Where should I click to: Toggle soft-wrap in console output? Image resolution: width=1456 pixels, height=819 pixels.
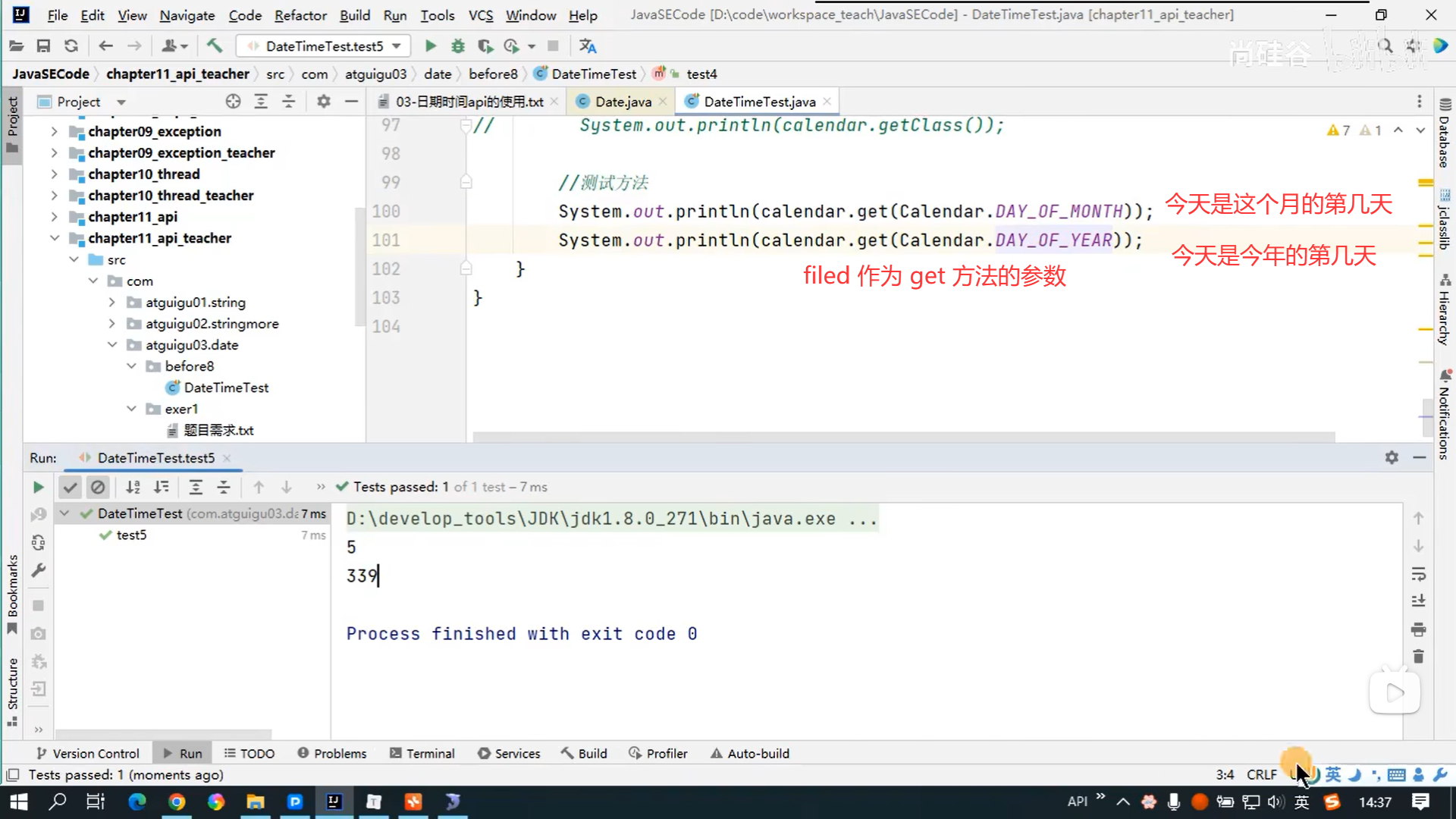click(1418, 573)
